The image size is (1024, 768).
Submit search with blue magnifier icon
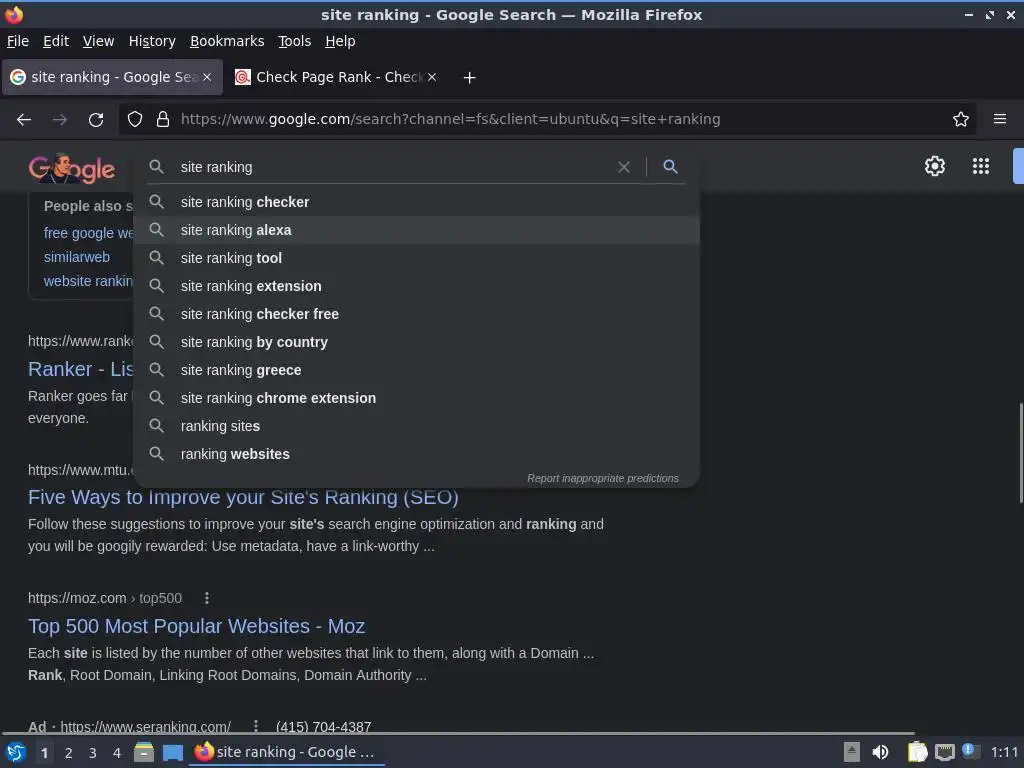coord(670,167)
